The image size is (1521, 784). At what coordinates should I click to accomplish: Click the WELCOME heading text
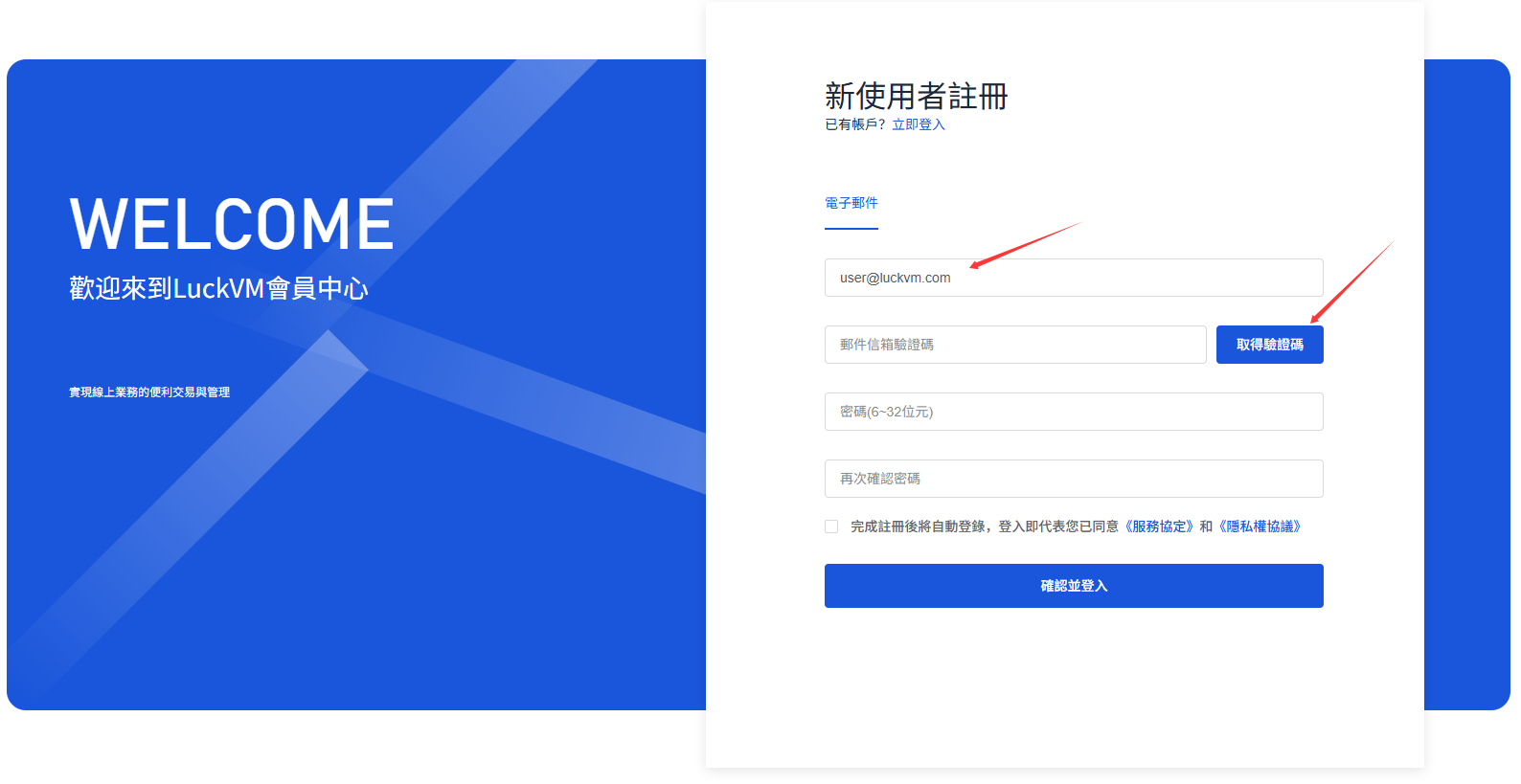click(x=232, y=224)
